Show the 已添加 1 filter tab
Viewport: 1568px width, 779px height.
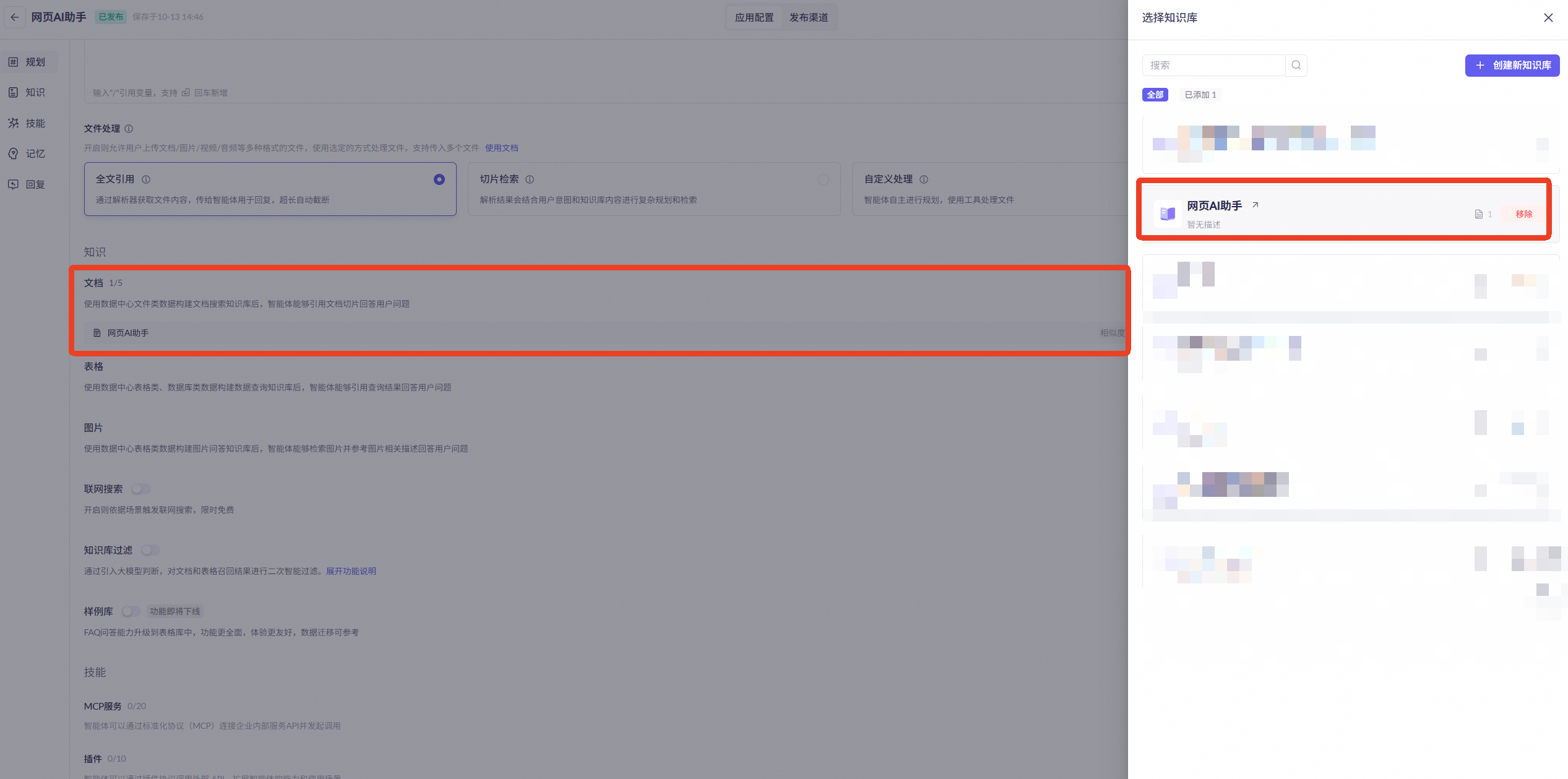[x=1200, y=95]
